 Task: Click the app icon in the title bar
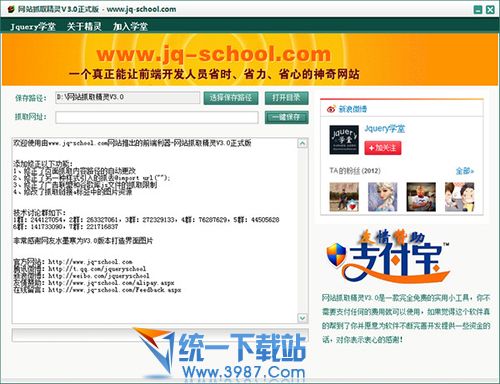click(x=11, y=9)
